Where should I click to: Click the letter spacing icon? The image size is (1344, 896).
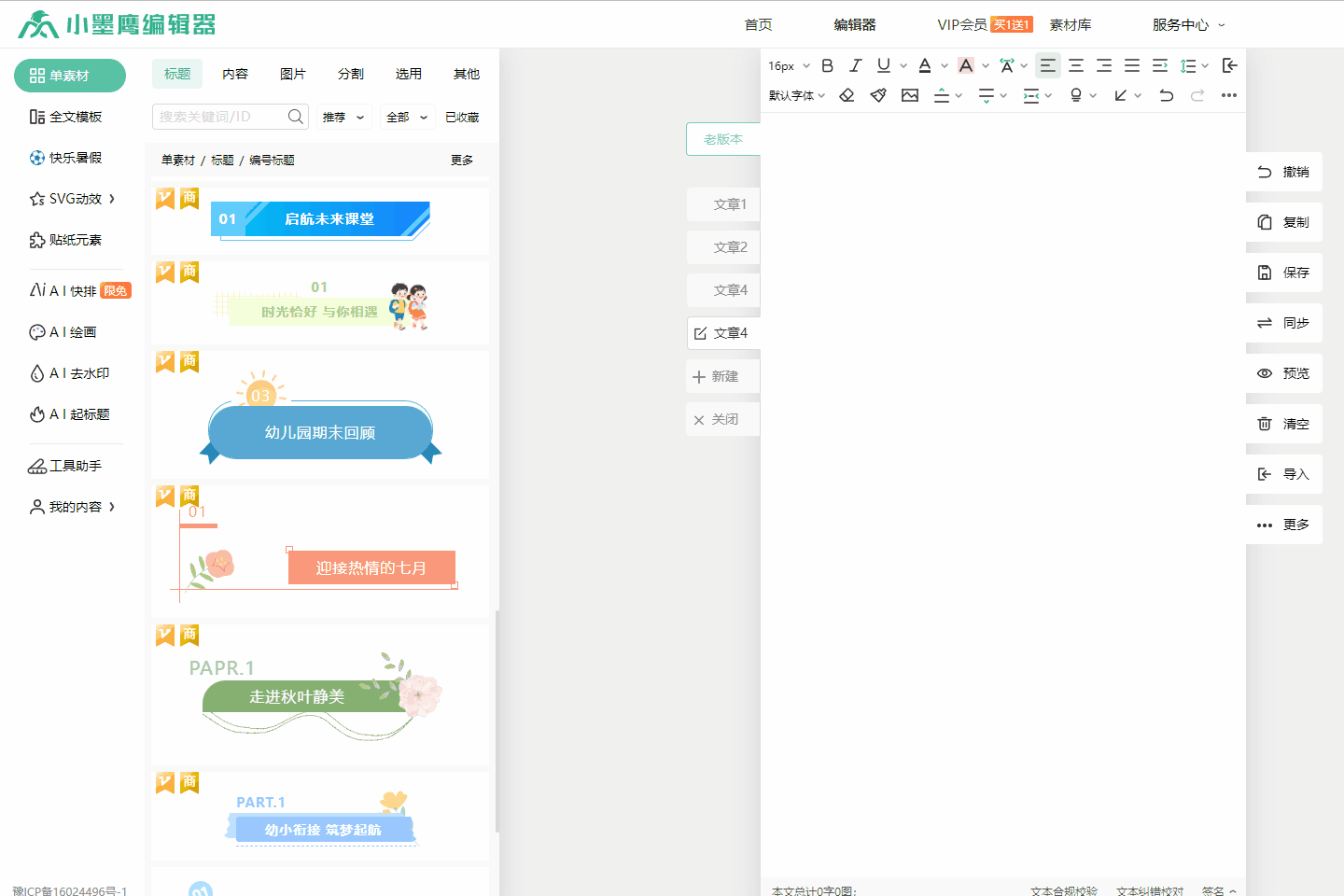point(1007,65)
